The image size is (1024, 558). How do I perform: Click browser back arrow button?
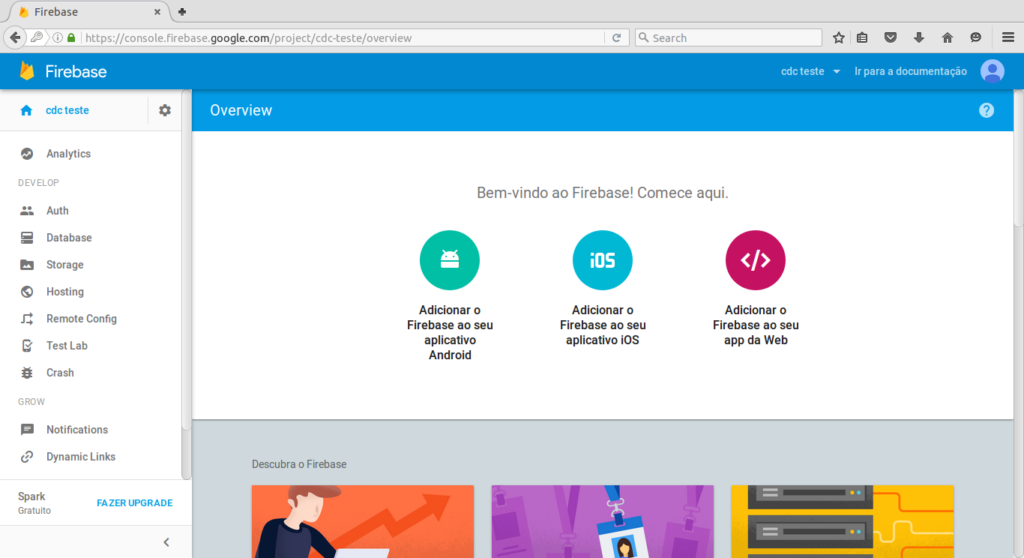point(15,38)
